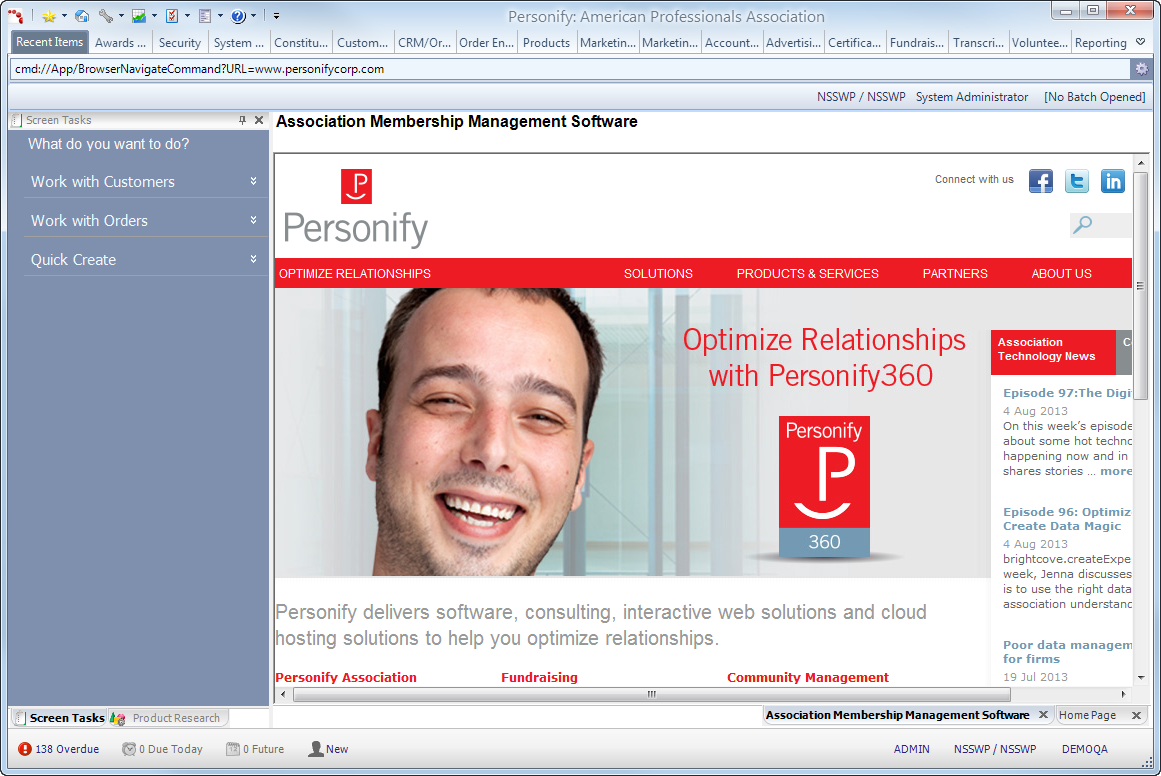This screenshot has width=1161, height=776.
Task: Open the Products module tab
Action: pos(546,43)
